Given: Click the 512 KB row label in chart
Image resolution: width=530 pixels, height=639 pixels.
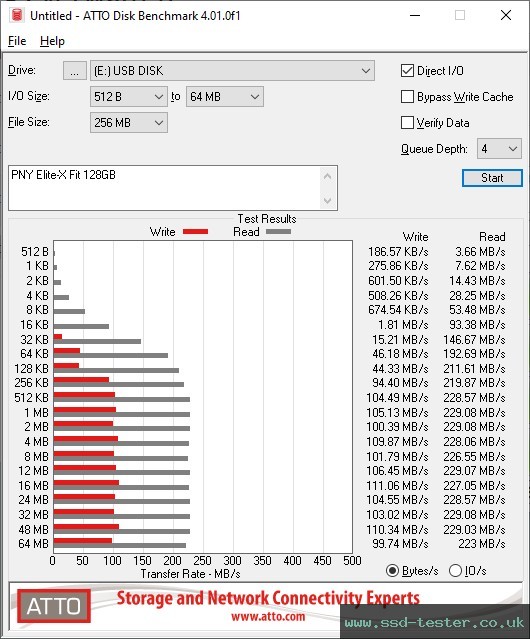Looking at the screenshot, I should [x=31, y=398].
